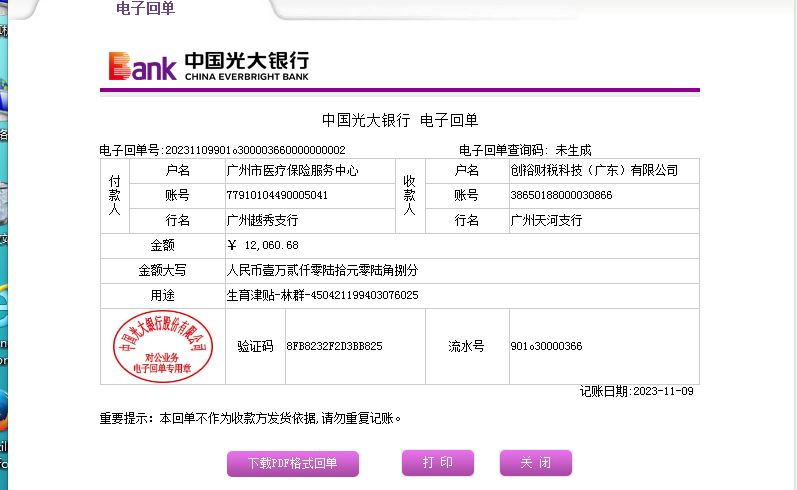The height and width of the screenshot is (490, 797).
Task: Select the 电子回单 tab
Action: coord(145,9)
